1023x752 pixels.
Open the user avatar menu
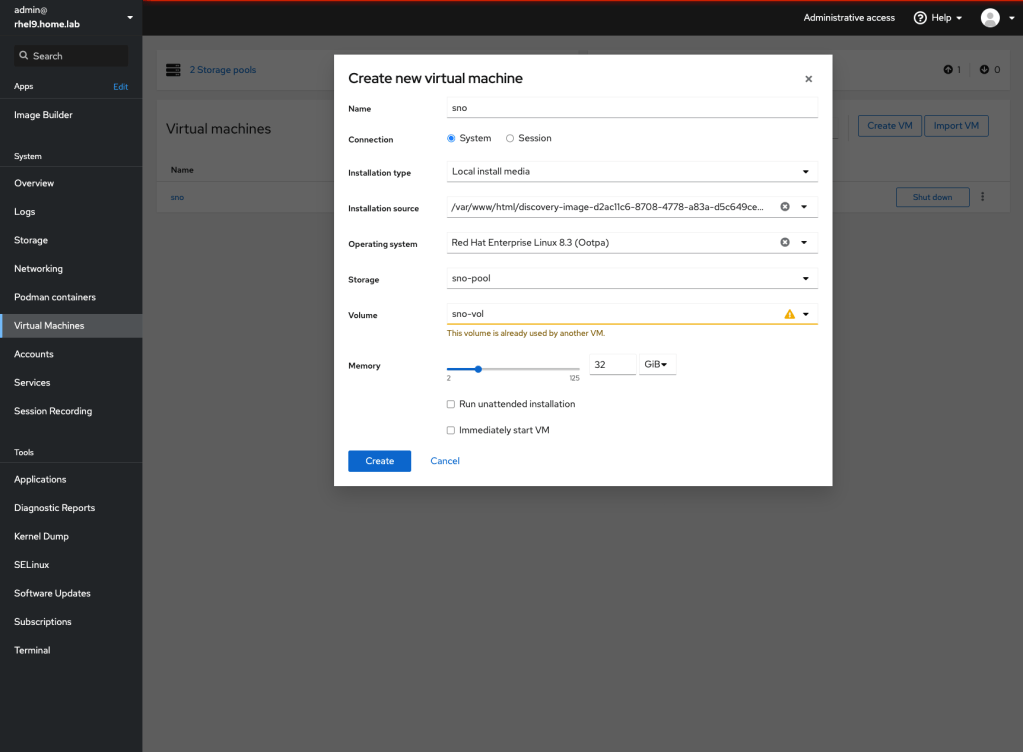(990, 18)
